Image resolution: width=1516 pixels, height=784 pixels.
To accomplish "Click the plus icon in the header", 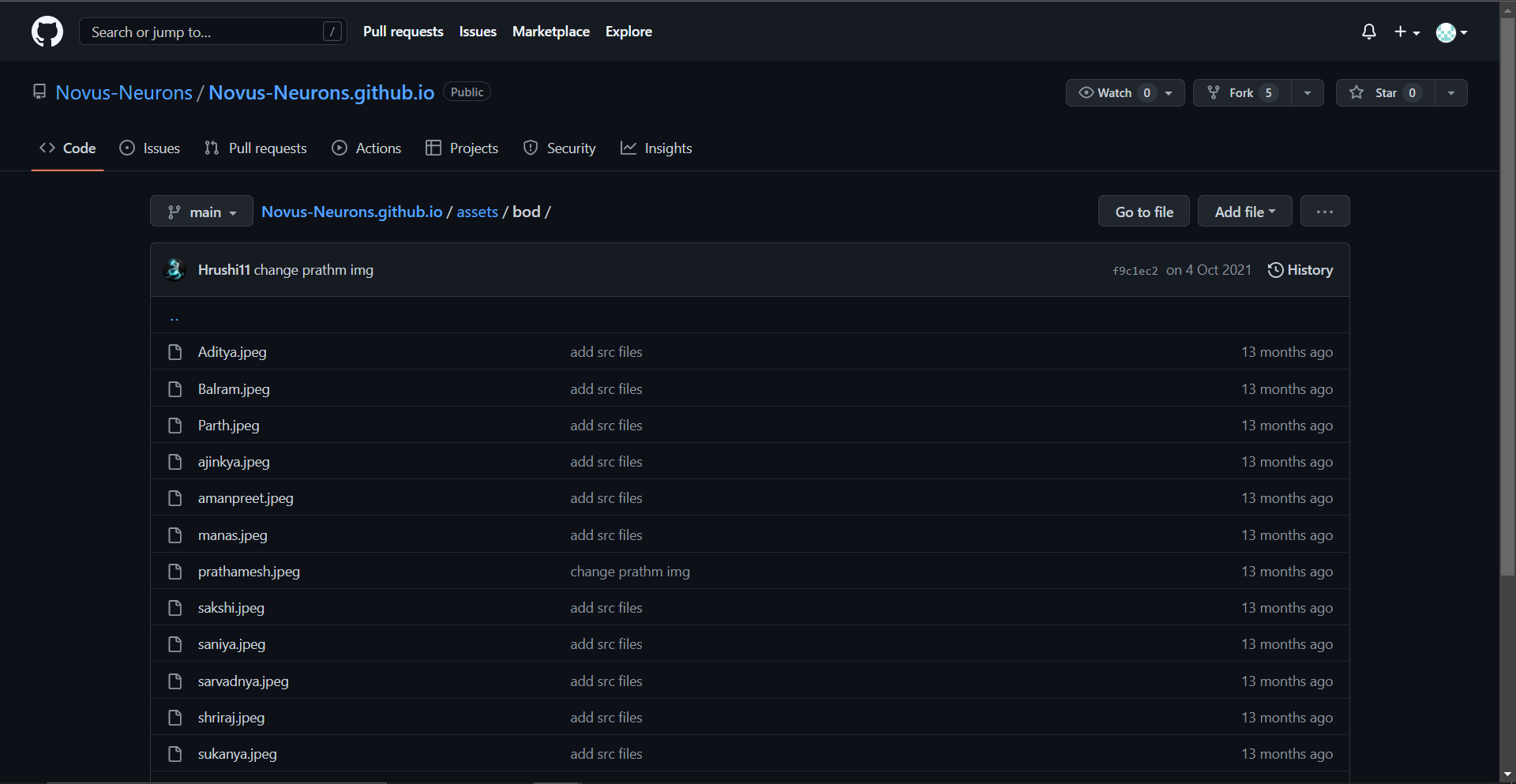I will (x=1402, y=32).
